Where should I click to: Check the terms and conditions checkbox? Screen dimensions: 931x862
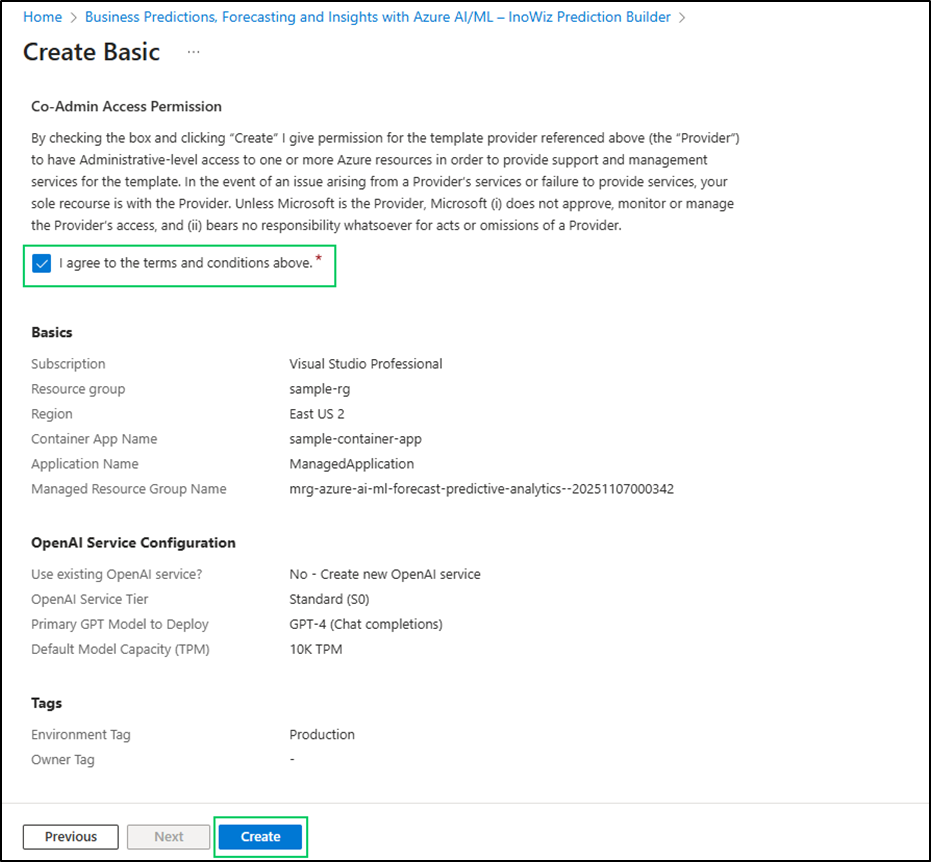(41, 263)
